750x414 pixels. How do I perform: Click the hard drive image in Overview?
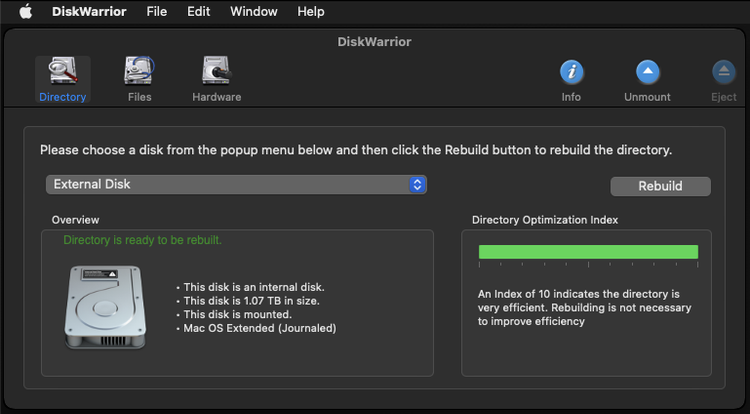(x=105, y=307)
